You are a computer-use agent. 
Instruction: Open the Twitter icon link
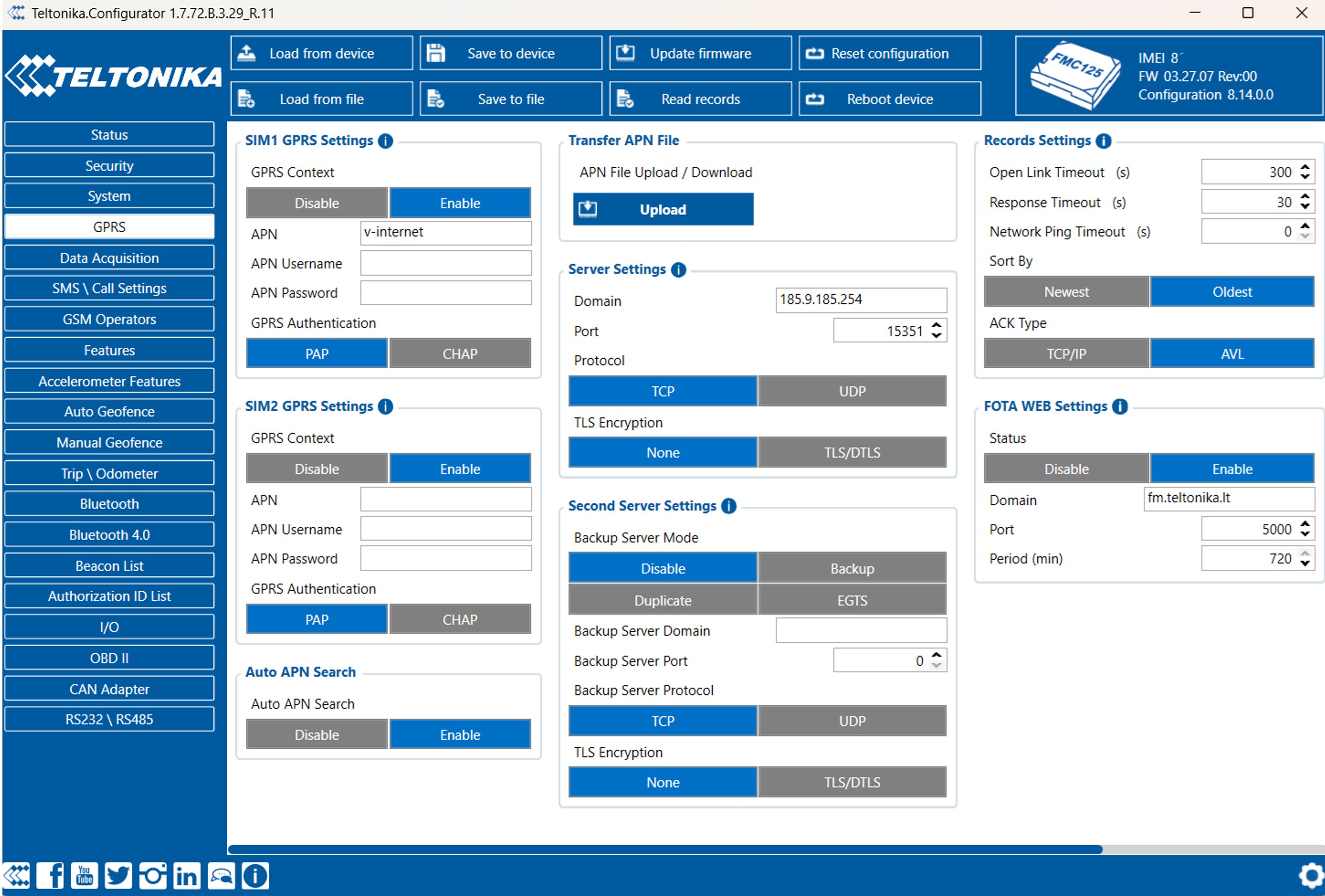pyautogui.click(x=119, y=876)
